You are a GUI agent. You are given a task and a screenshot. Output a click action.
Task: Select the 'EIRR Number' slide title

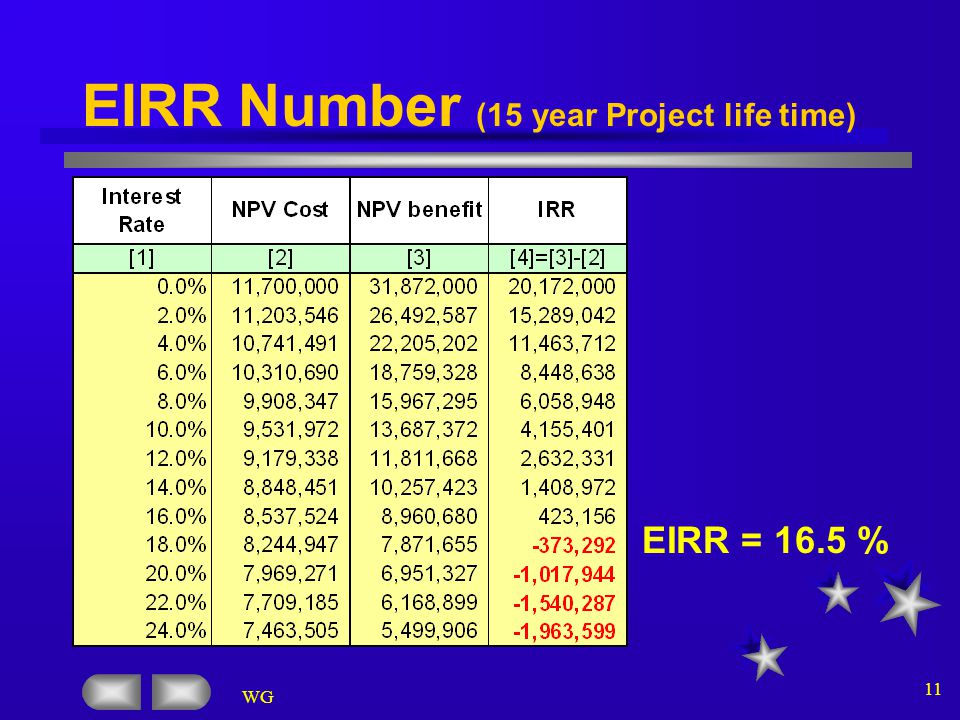click(x=271, y=105)
